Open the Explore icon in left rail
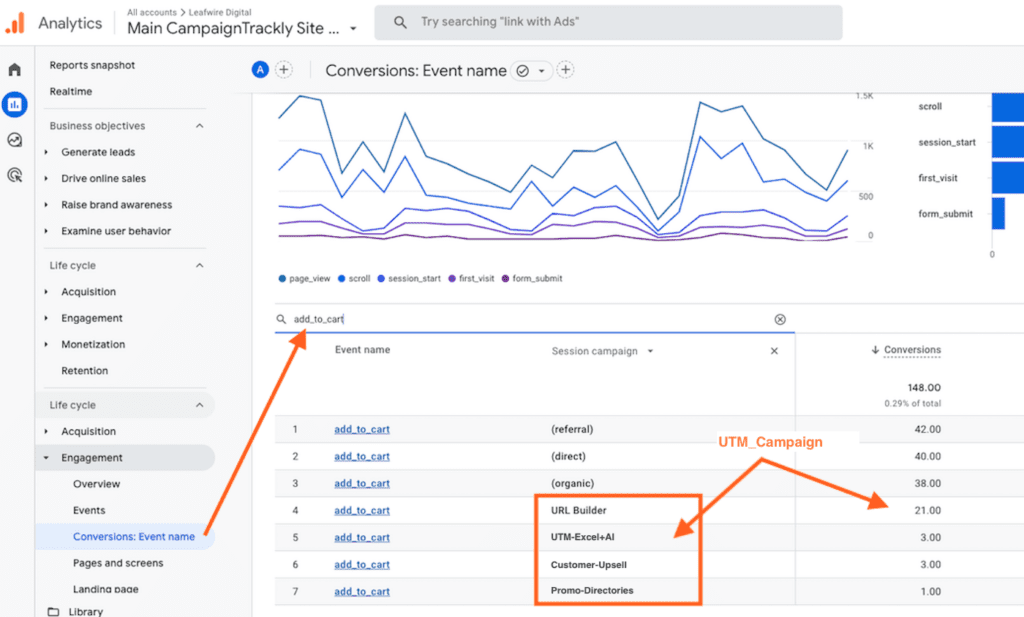Screen dimensions: 1024x617 [x=14, y=140]
